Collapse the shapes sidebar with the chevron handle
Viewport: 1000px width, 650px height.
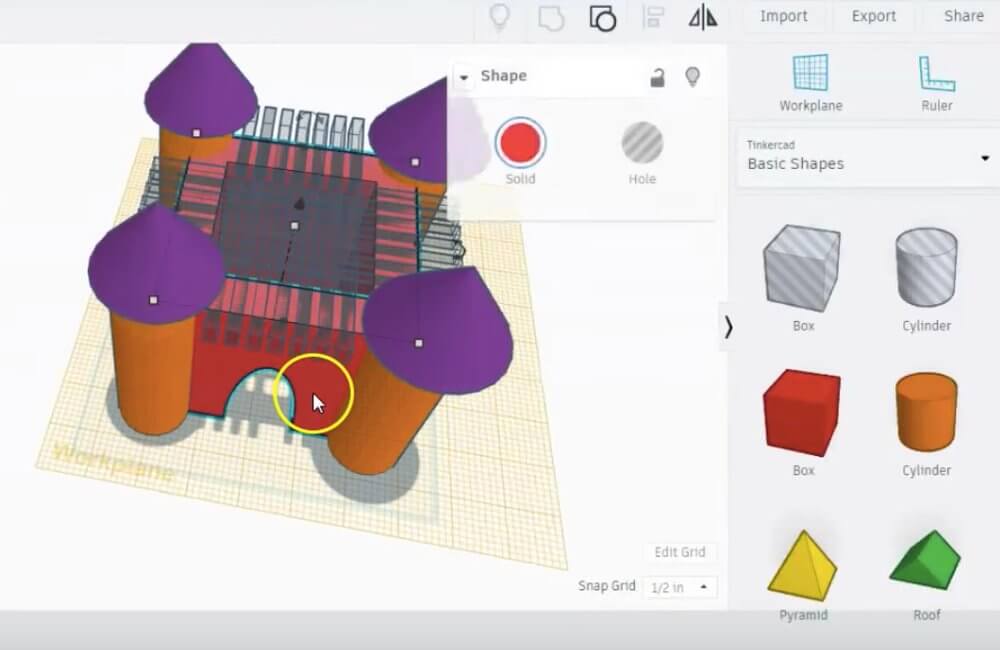tap(728, 327)
